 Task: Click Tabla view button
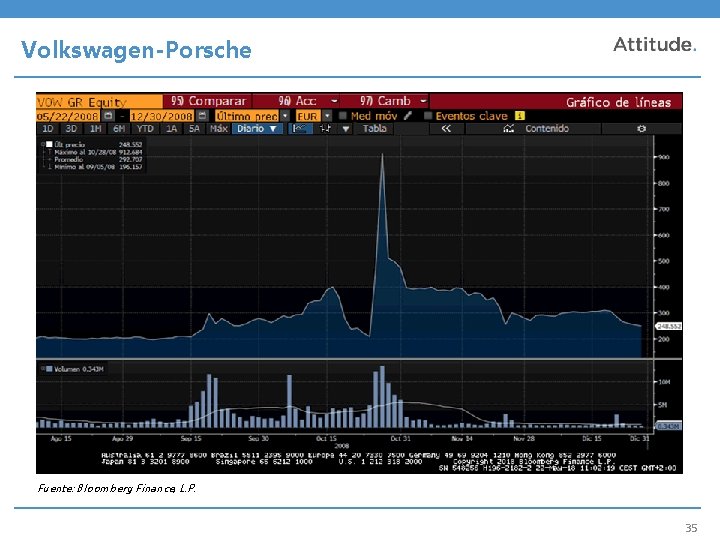[x=375, y=129]
